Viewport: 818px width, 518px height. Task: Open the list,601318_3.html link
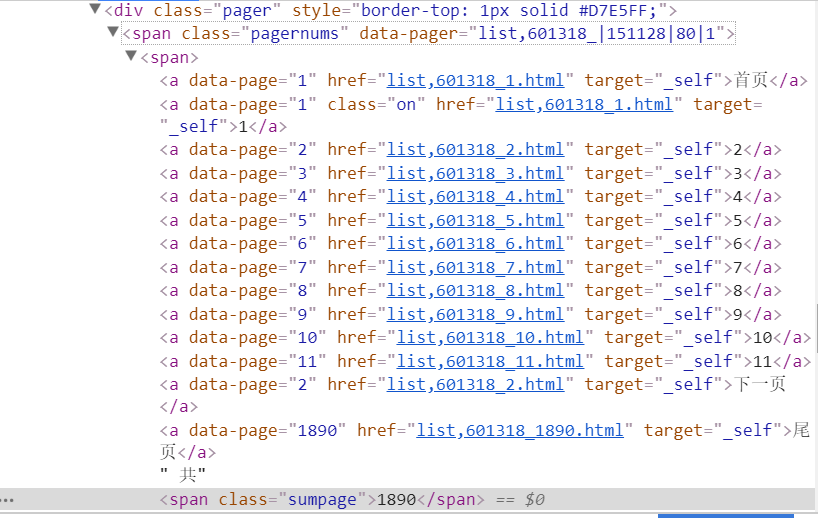coord(475,174)
